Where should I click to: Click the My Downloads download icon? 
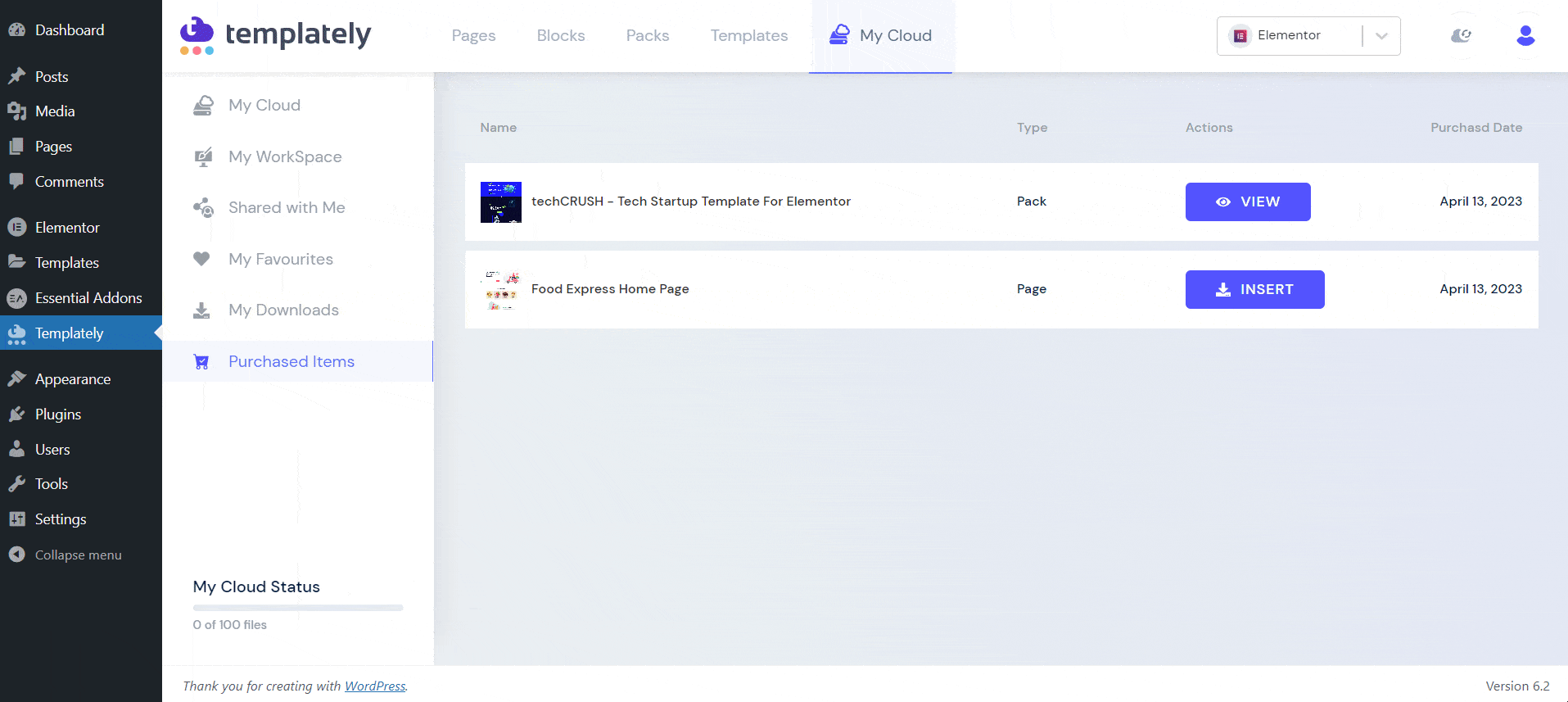201,310
